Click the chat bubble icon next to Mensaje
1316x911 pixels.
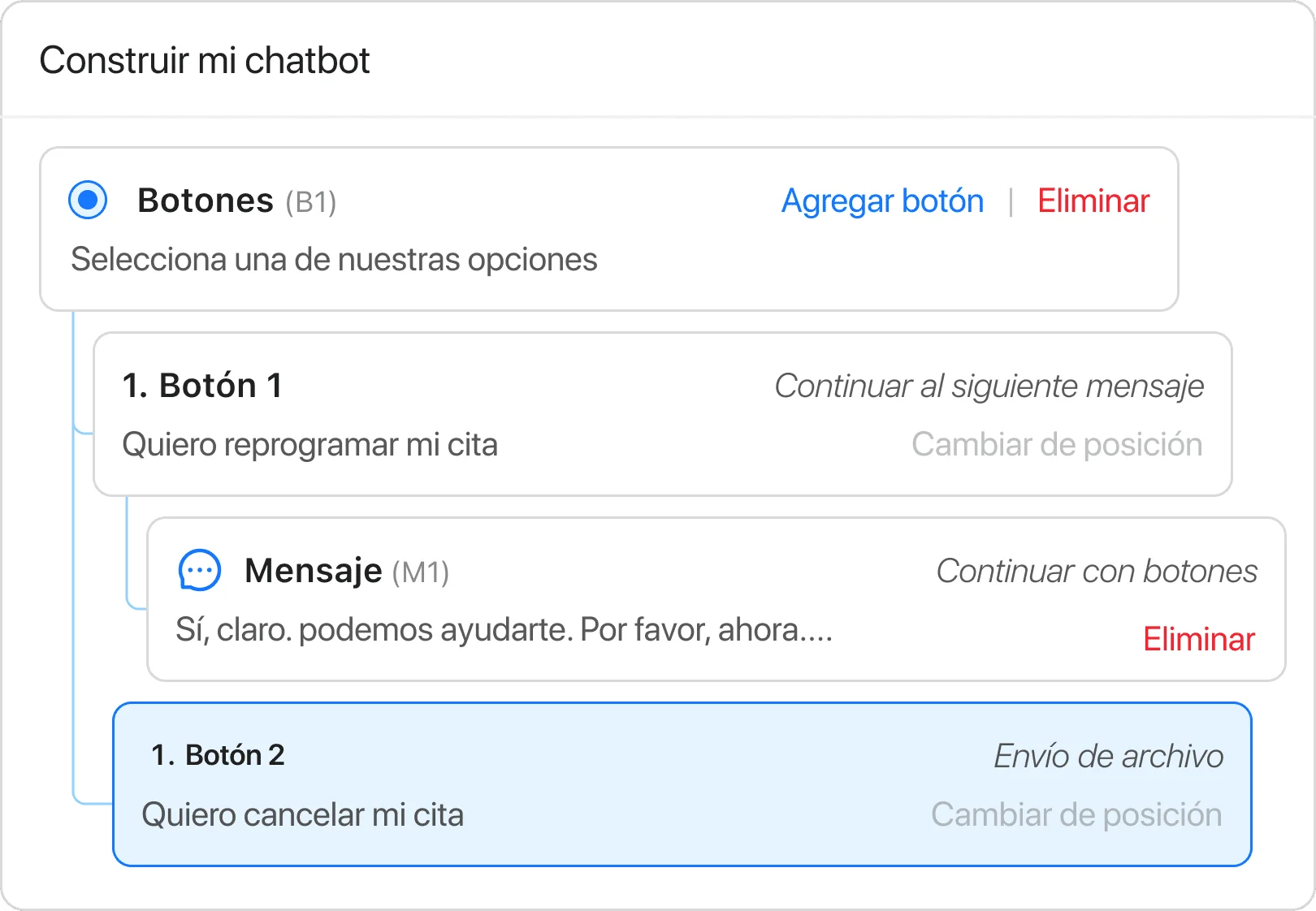tap(199, 570)
